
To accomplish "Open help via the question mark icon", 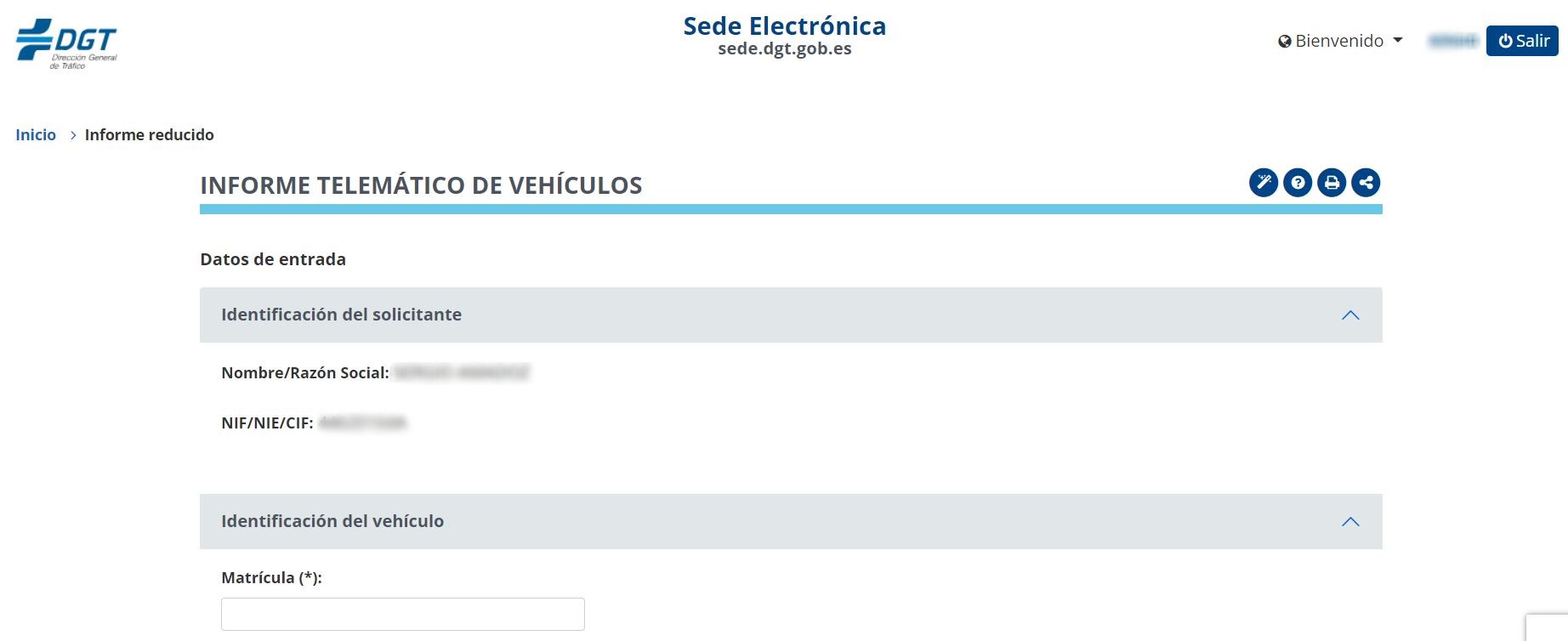I will (1298, 183).
